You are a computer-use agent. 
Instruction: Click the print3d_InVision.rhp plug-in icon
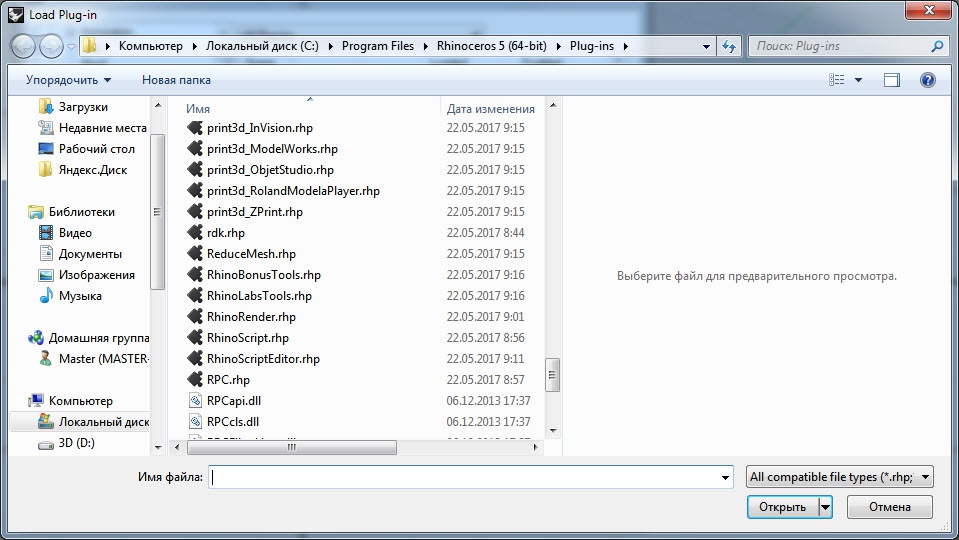point(194,128)
